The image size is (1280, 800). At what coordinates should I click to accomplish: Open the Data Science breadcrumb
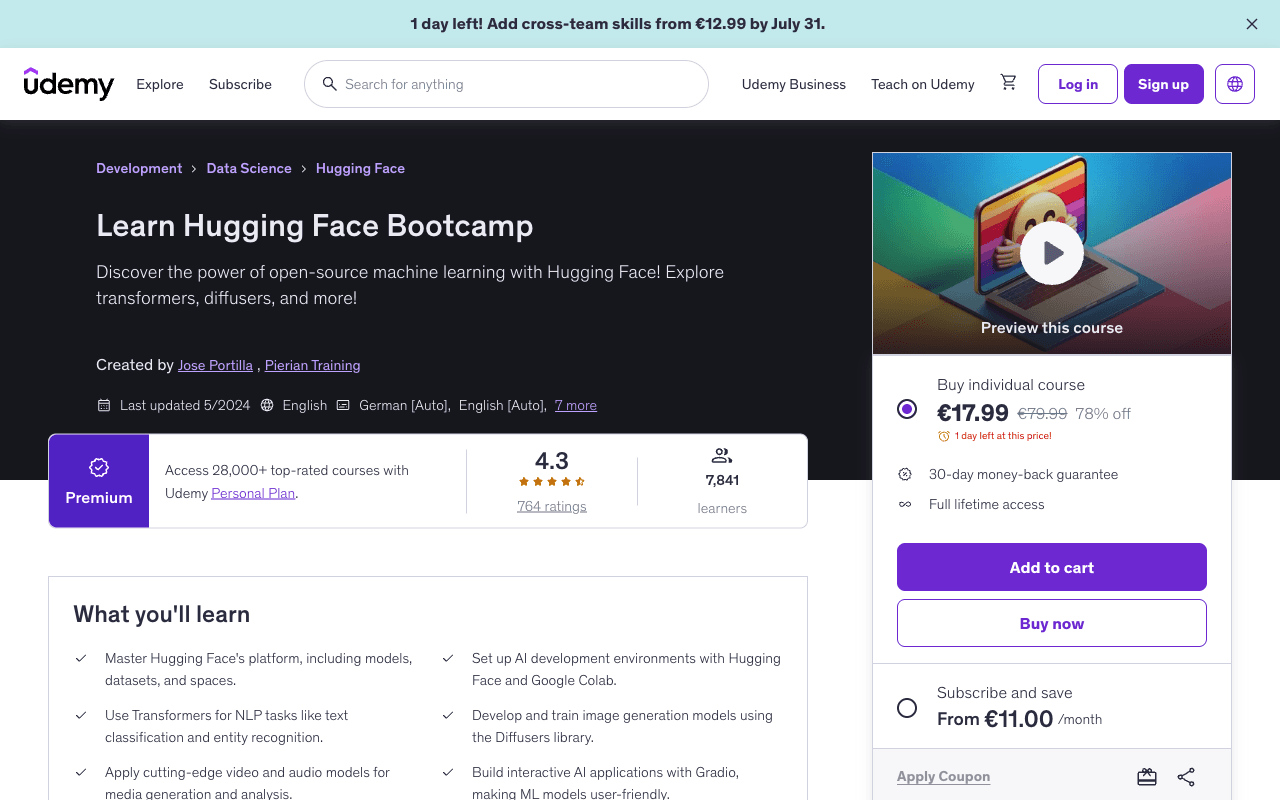tap(249, 168)
